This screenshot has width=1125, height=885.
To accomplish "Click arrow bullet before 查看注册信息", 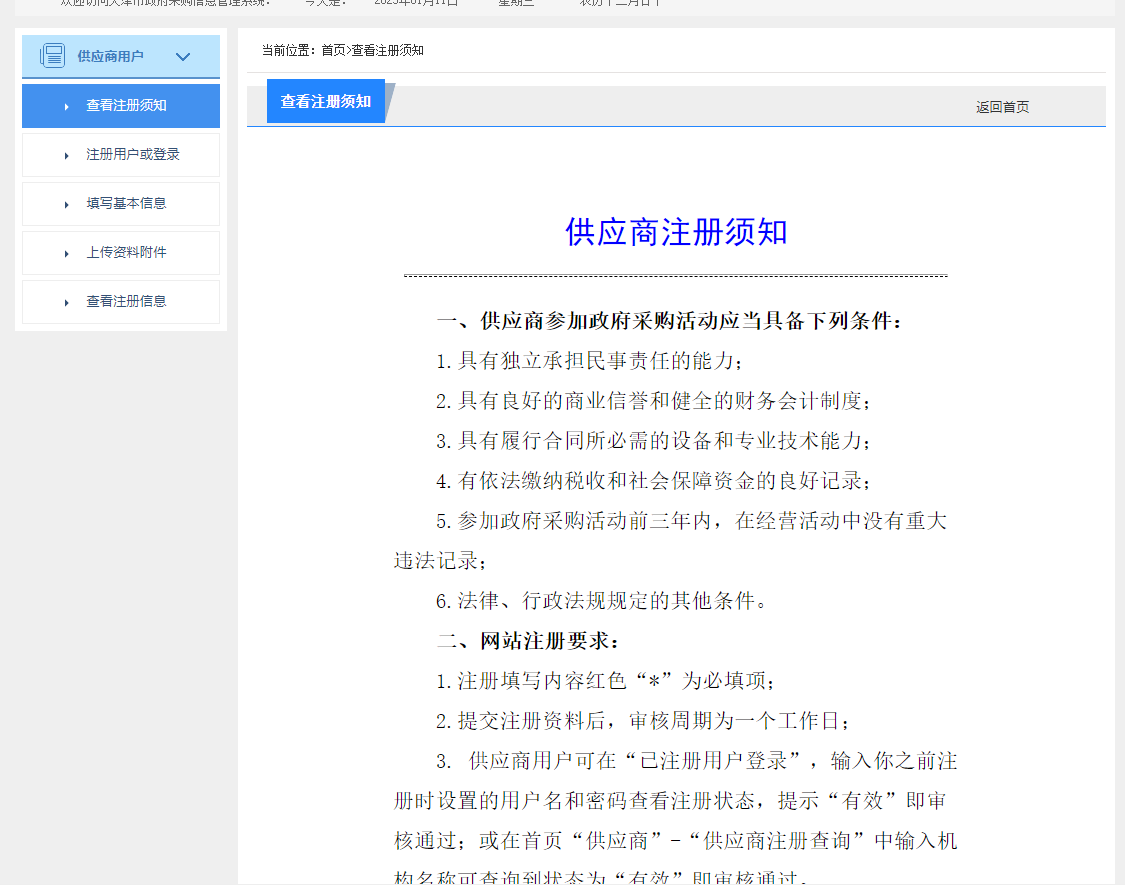I will tap(66, 303).
